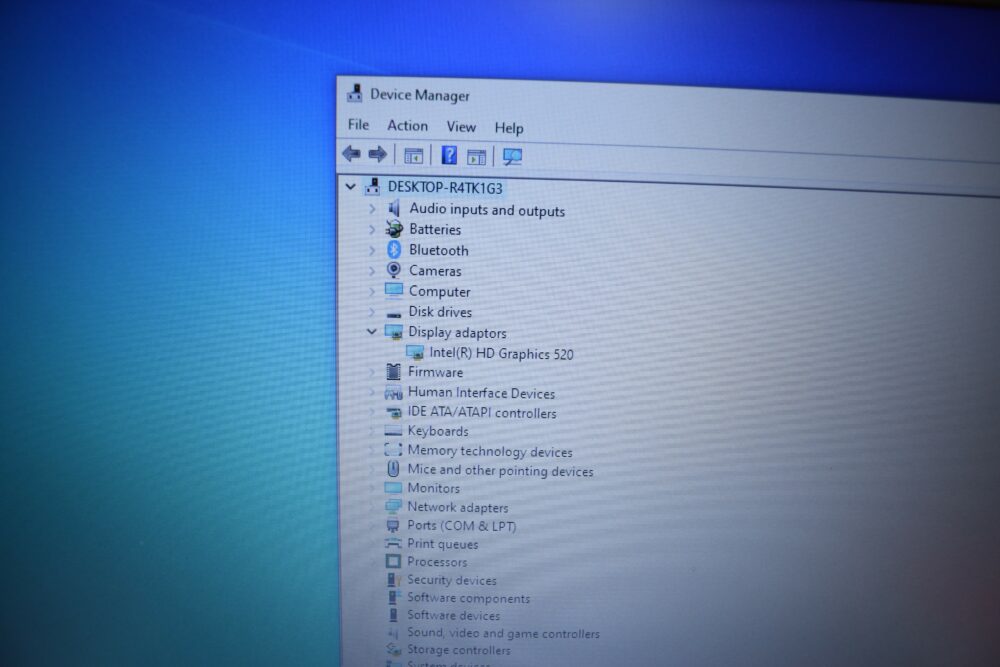Collapse the DESKTOP-R4TK1G3 root node
This screenshot has height=667, width=1000.
(x=350, y=186)
